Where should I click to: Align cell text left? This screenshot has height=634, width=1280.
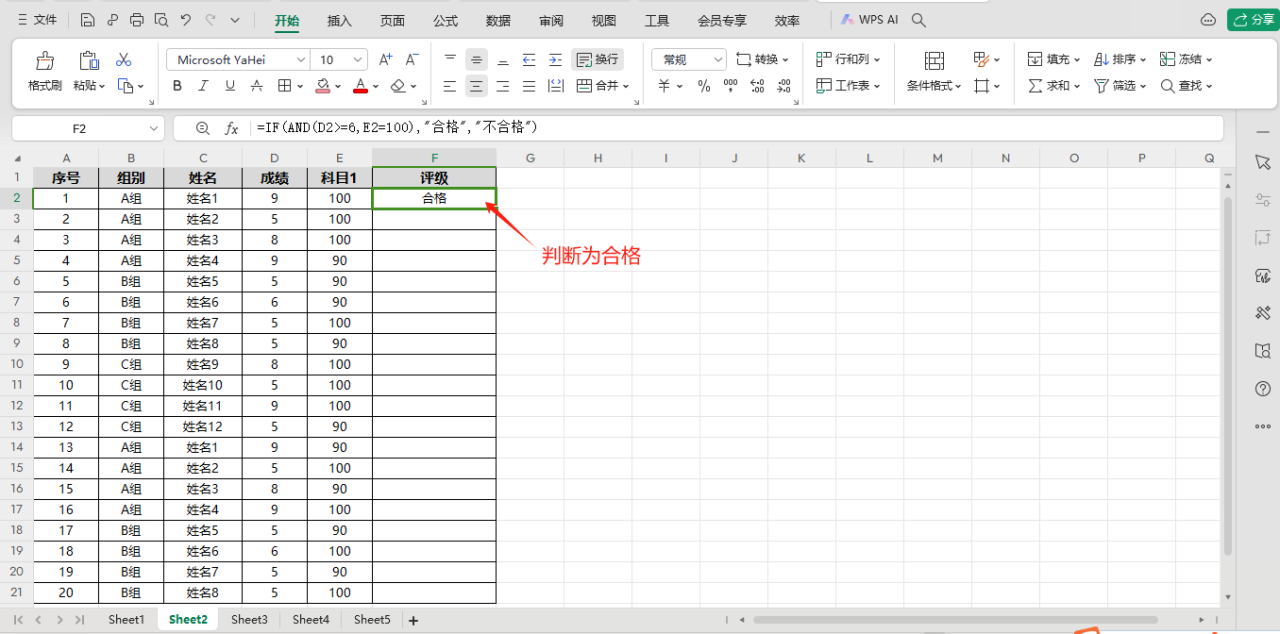click(450, 86)
